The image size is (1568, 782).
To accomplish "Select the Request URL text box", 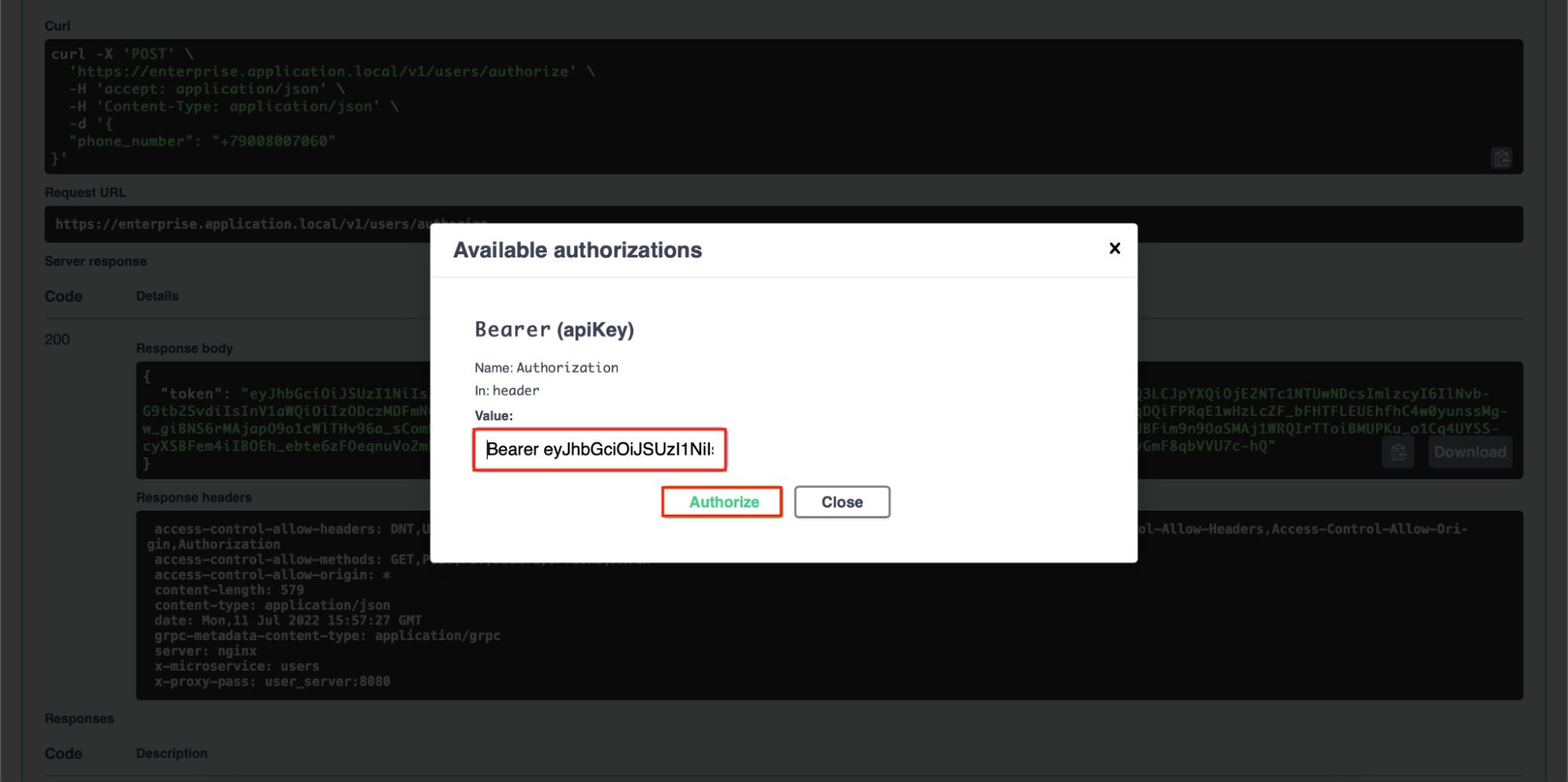I will coord(784,224).
